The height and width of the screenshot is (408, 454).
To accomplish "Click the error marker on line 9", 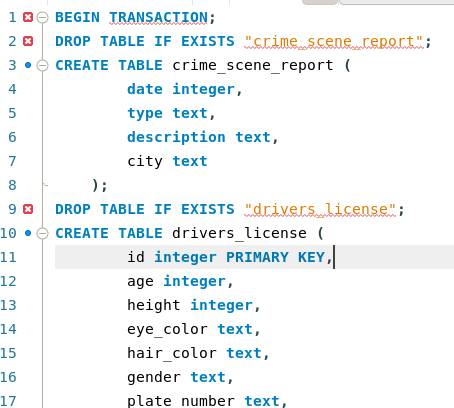I will click(x=28, y=209).
